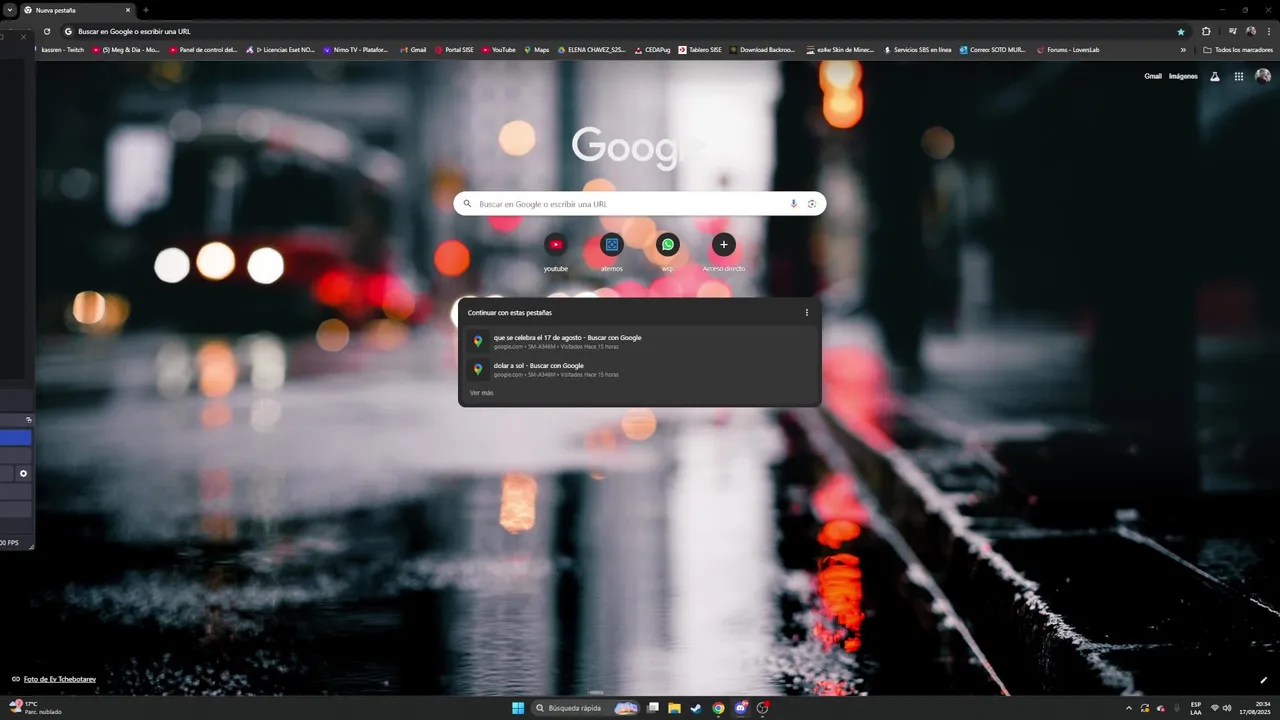1280x720 pixels.
Task: Click the Google logo
Action: (x=640, y=146)
